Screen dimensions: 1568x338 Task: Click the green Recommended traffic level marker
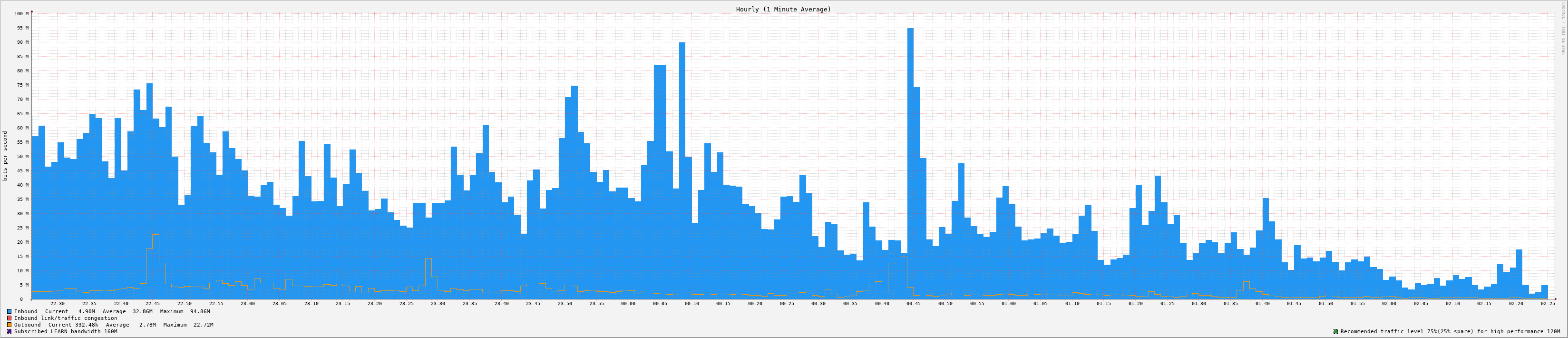[1335, 331]
